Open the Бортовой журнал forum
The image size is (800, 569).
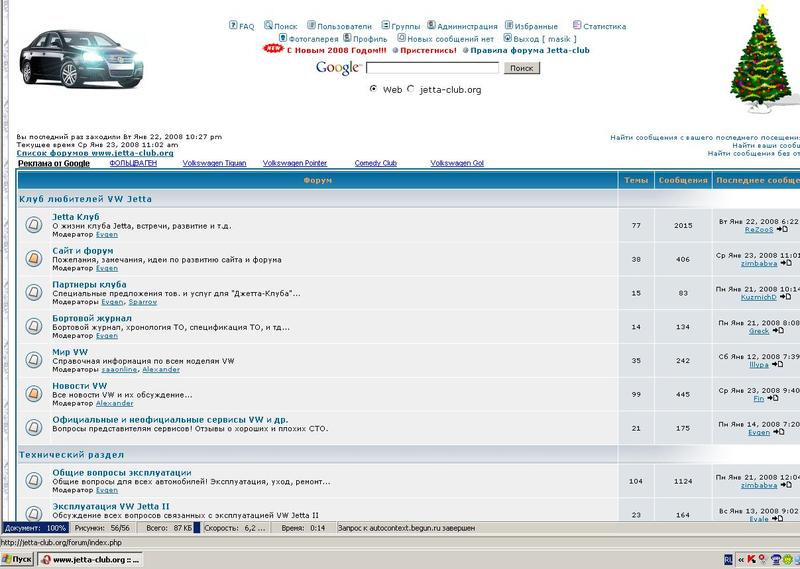(92, 318)
